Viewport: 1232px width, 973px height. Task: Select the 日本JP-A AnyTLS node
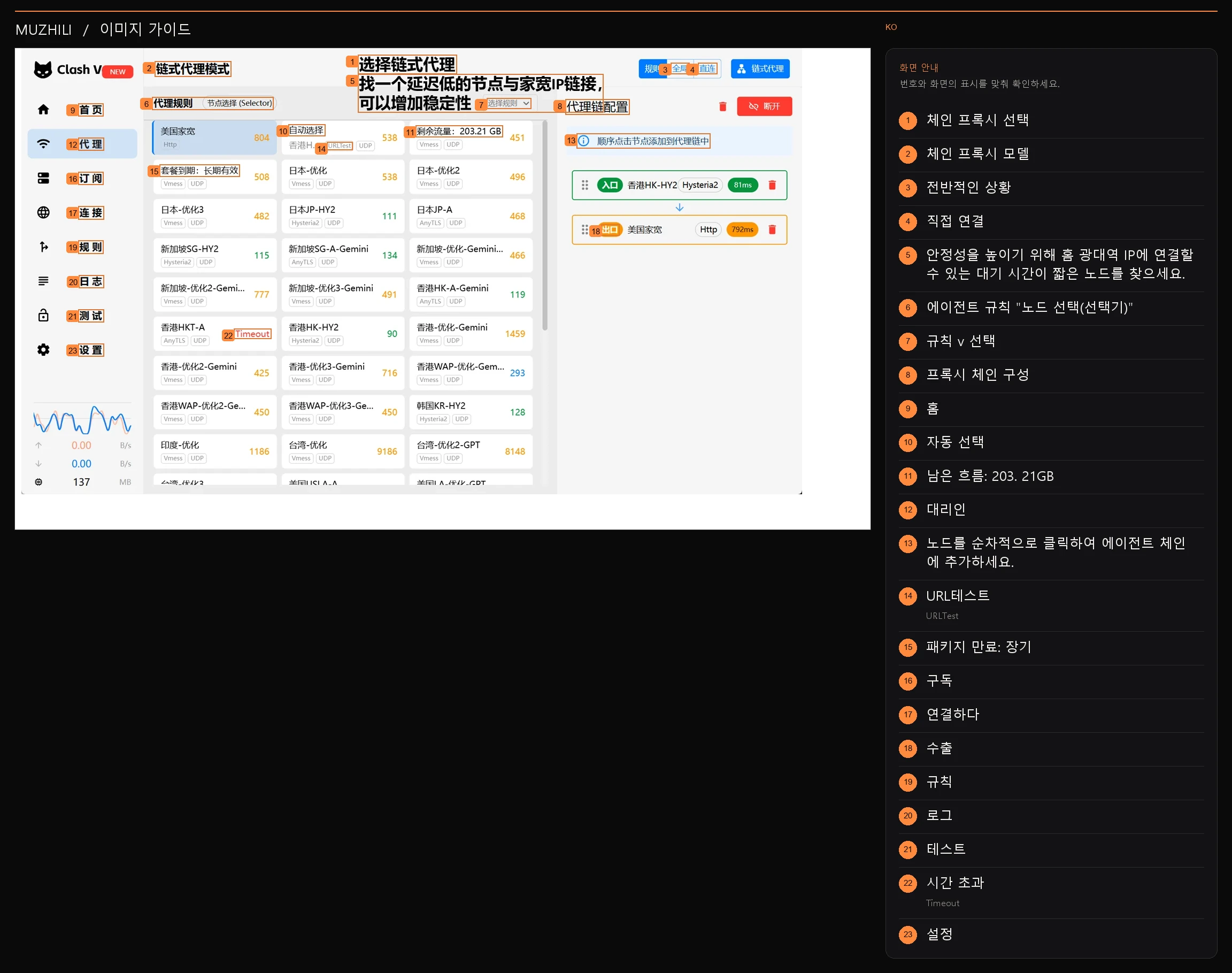click(471, 216)
